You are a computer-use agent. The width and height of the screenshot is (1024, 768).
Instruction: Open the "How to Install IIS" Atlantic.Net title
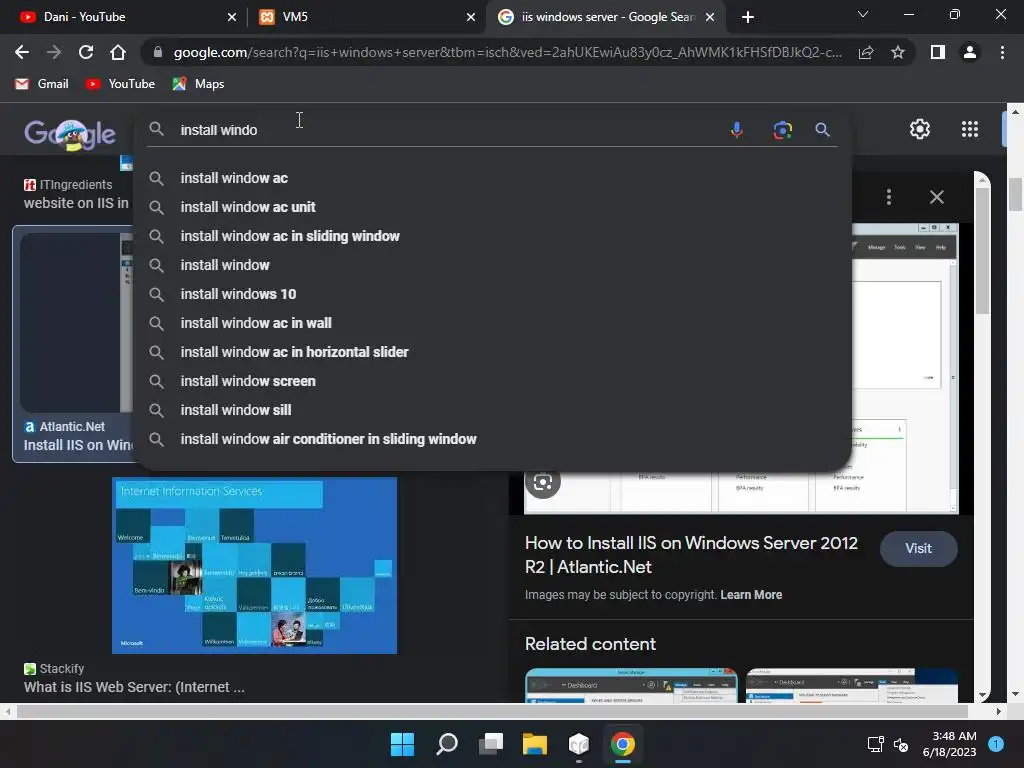[691, 555]
